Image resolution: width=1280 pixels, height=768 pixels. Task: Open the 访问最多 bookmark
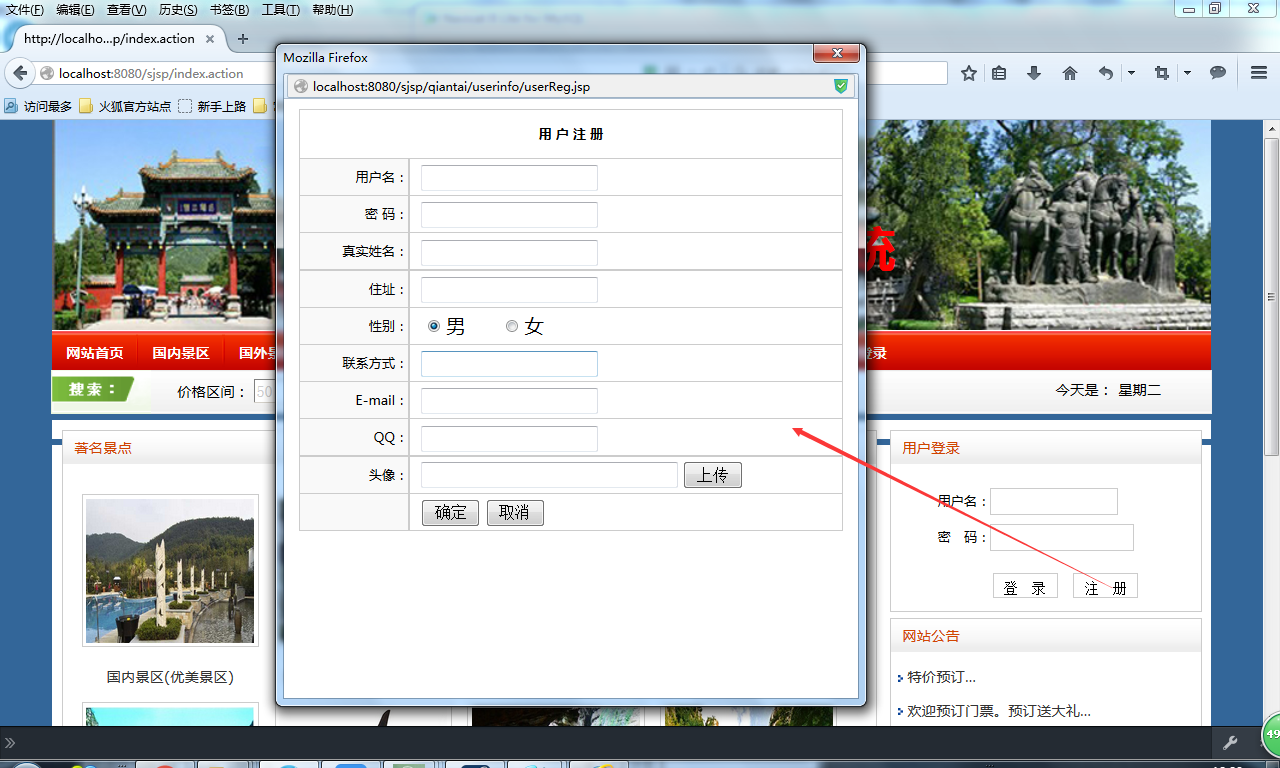pyautogui.click(x=38, y=106)
